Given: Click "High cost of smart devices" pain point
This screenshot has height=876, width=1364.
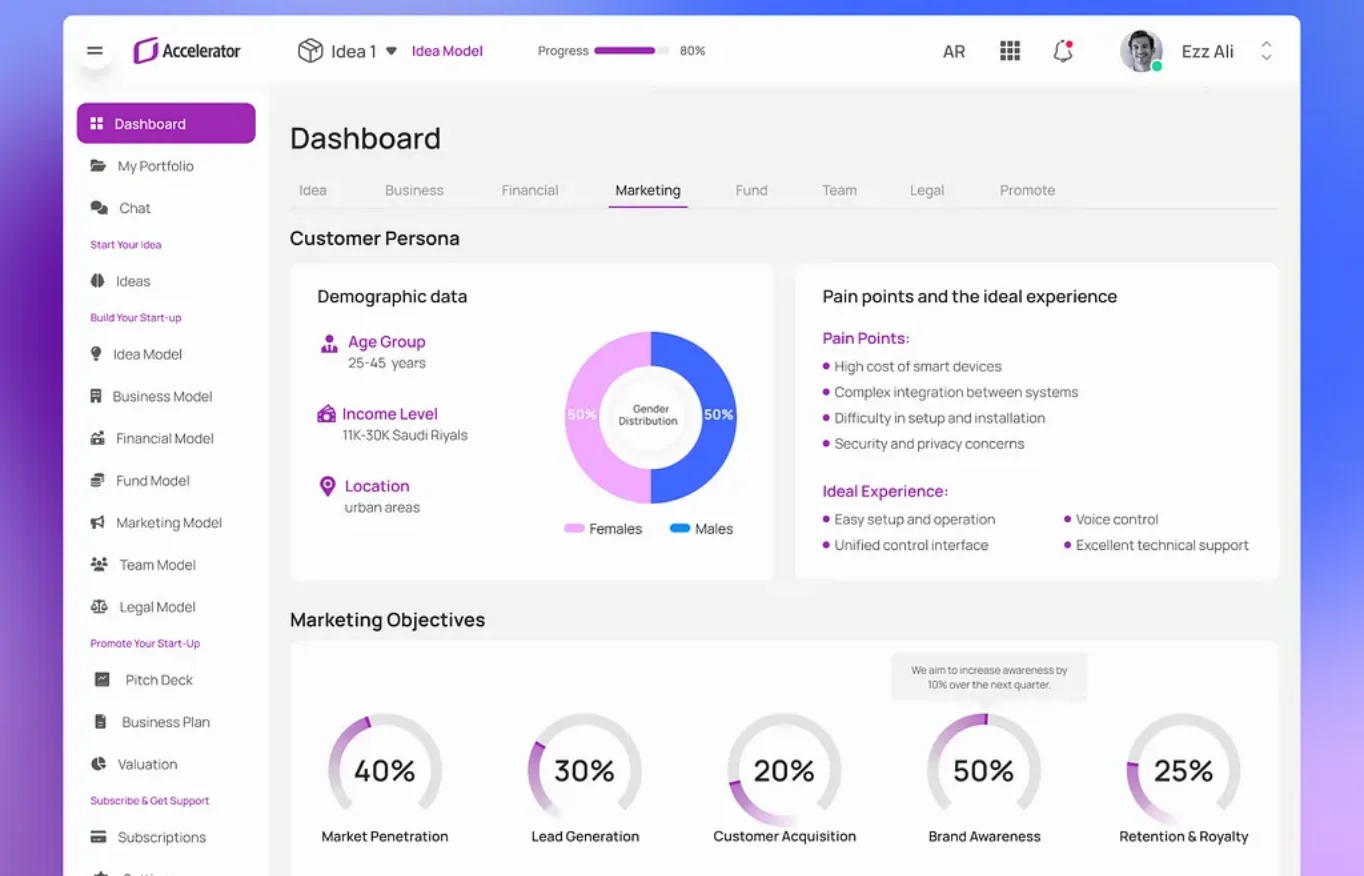Looking at the screenshot, I should pyautogui.click(x=918, y=366).
